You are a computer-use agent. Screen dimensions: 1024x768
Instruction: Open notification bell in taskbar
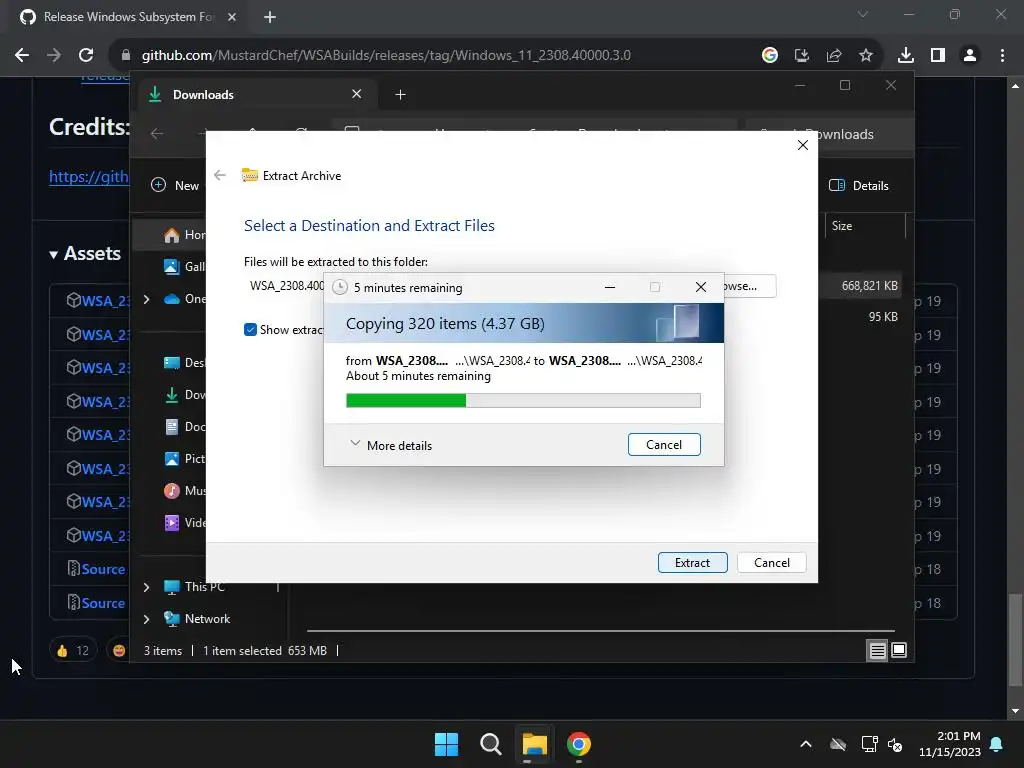coord(996,744)
